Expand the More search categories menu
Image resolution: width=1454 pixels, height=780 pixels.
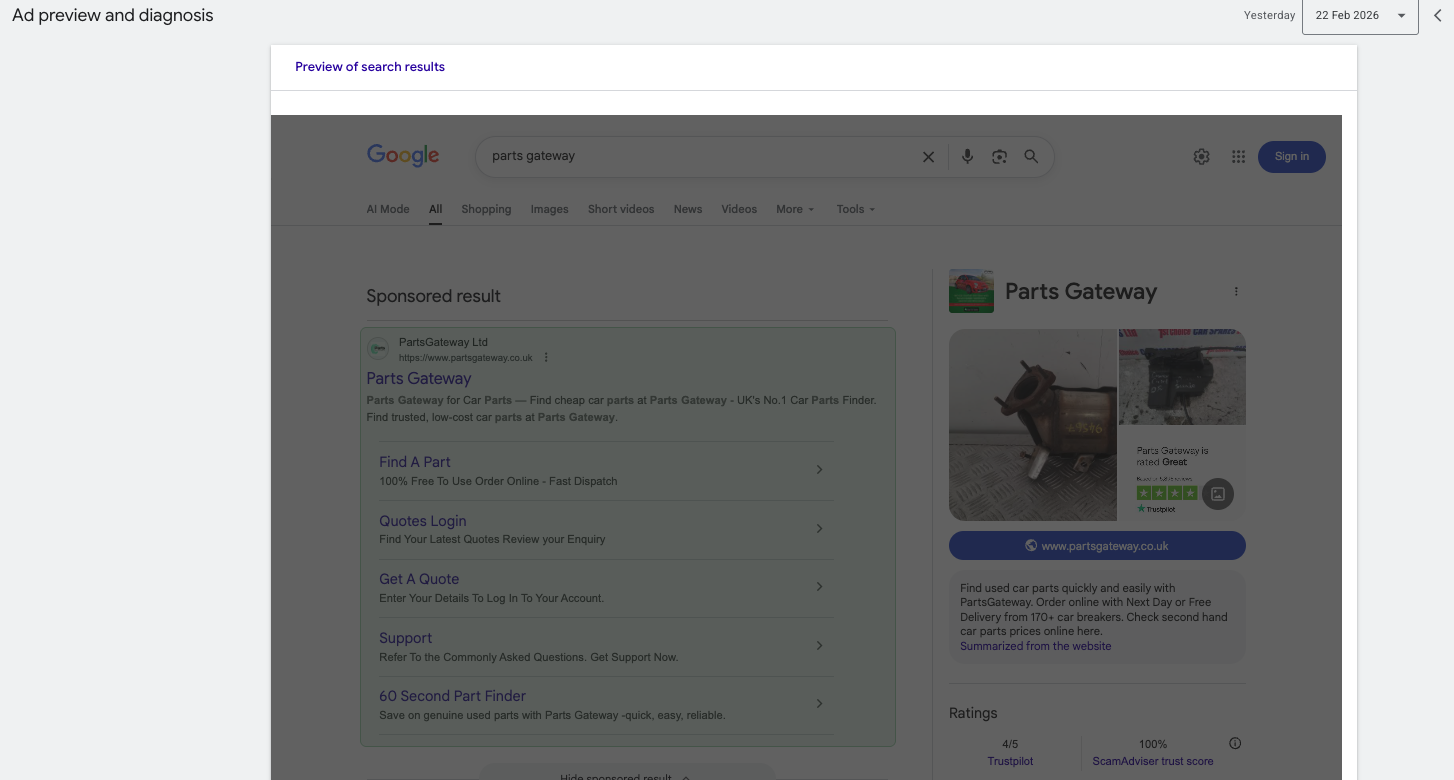pyautogui.click(x=794, y=209)
